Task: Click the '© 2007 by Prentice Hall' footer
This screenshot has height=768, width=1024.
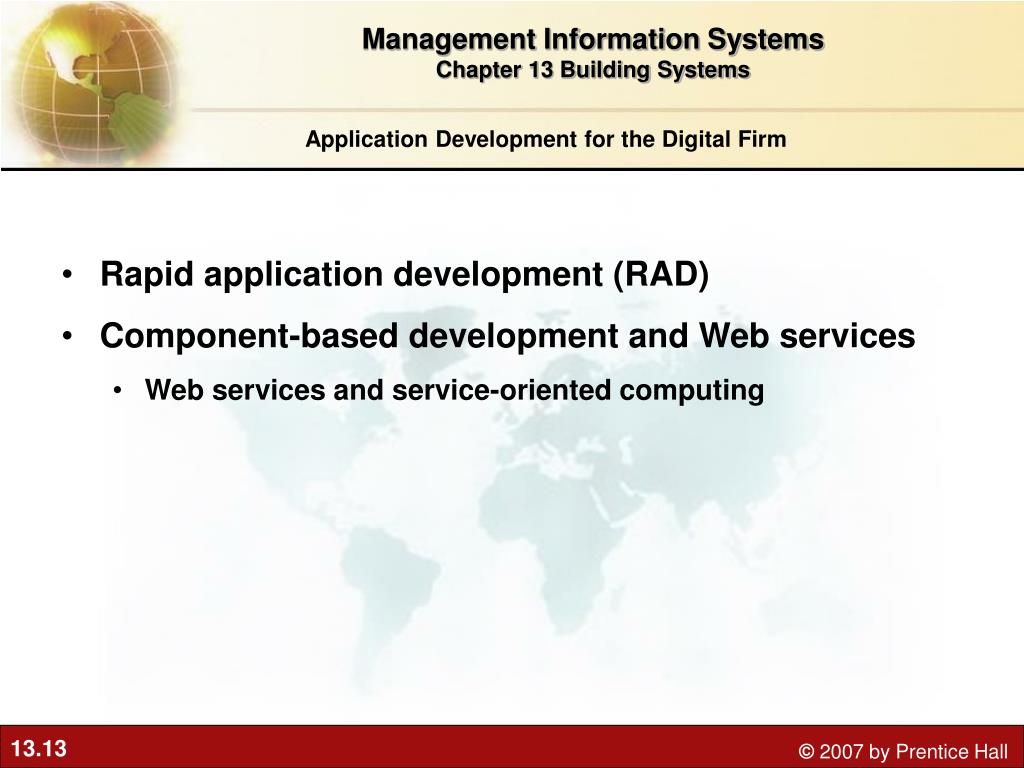Action: click(903, 751)
